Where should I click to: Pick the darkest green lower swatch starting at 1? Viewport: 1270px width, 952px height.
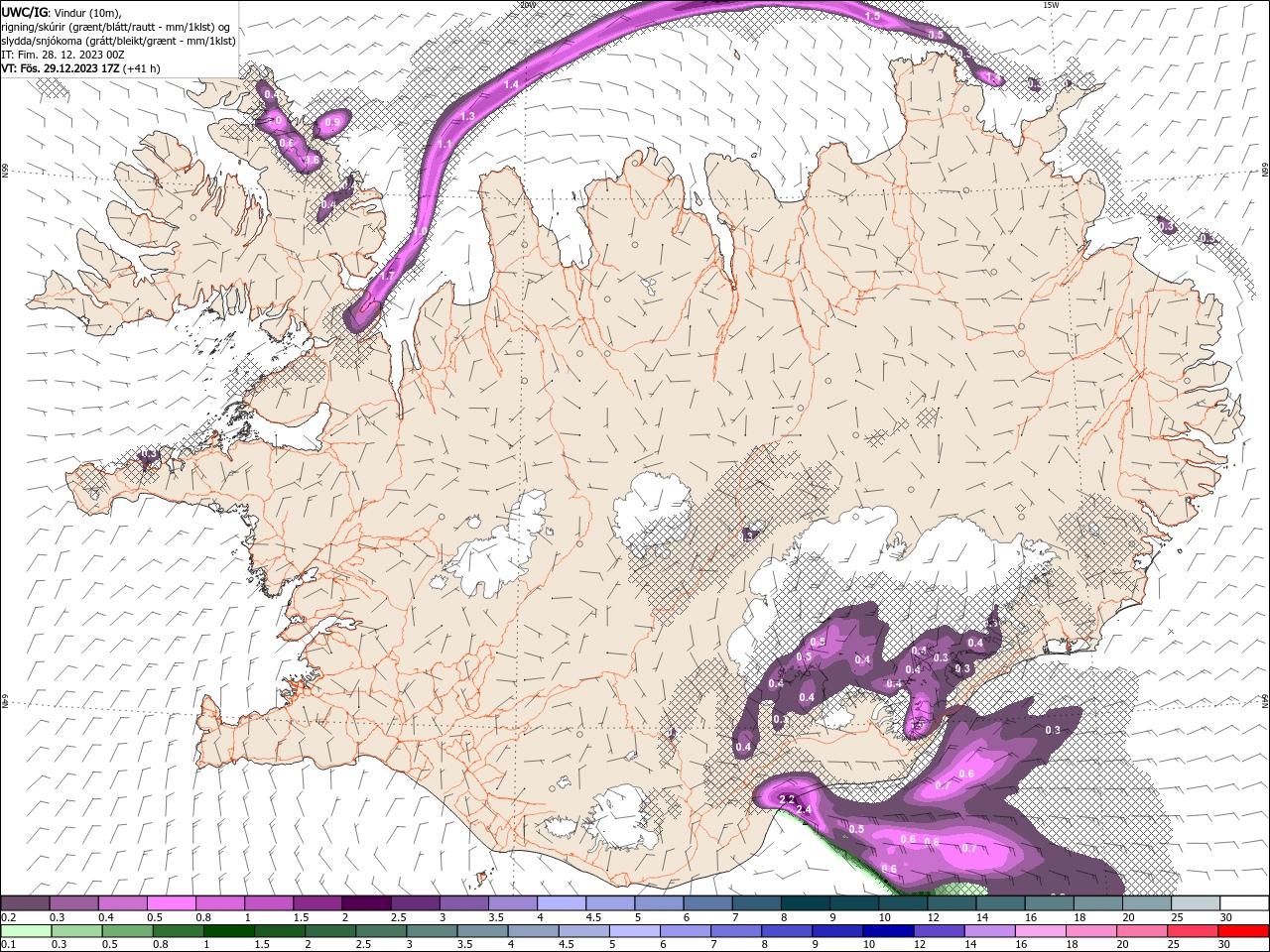tap(228, 931)
